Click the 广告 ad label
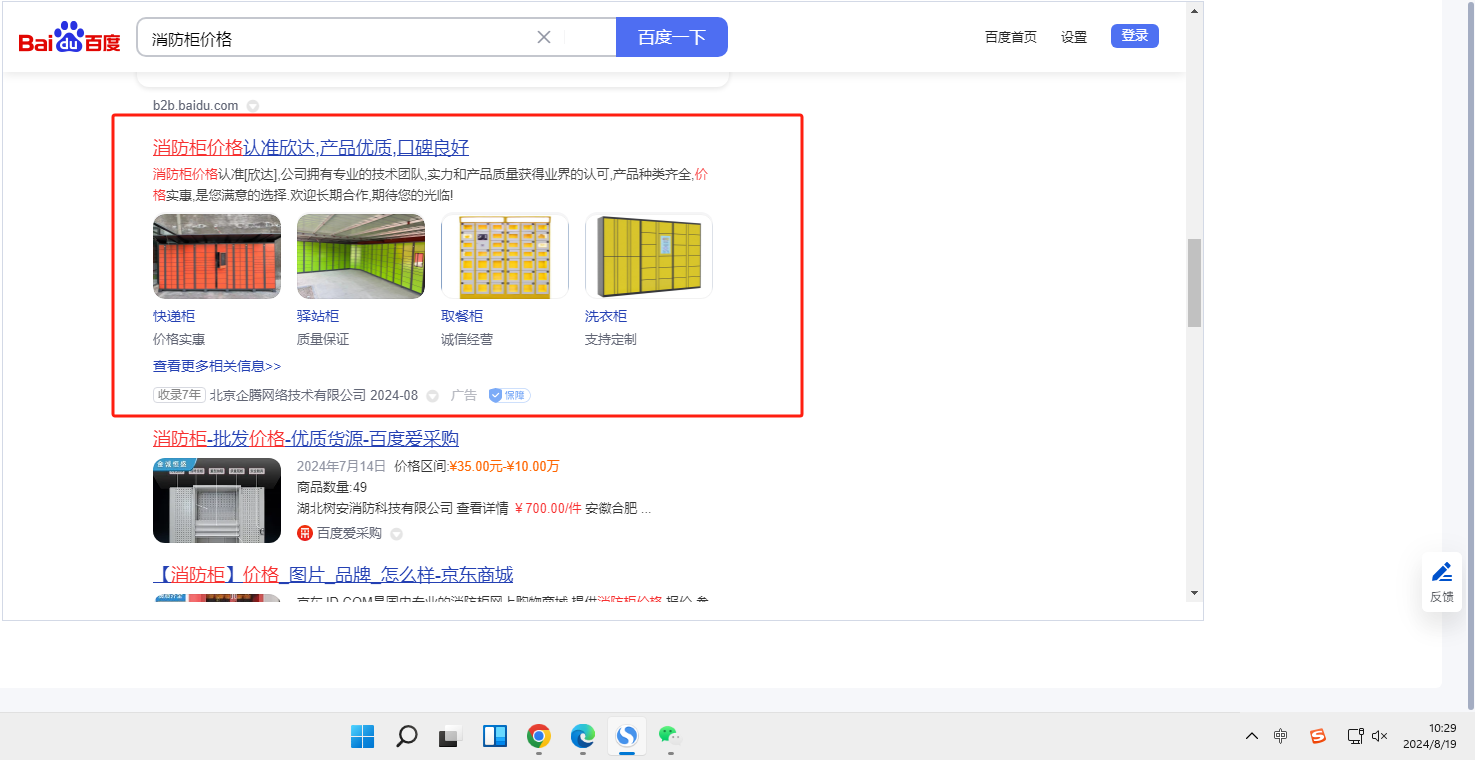 [464, 395]
